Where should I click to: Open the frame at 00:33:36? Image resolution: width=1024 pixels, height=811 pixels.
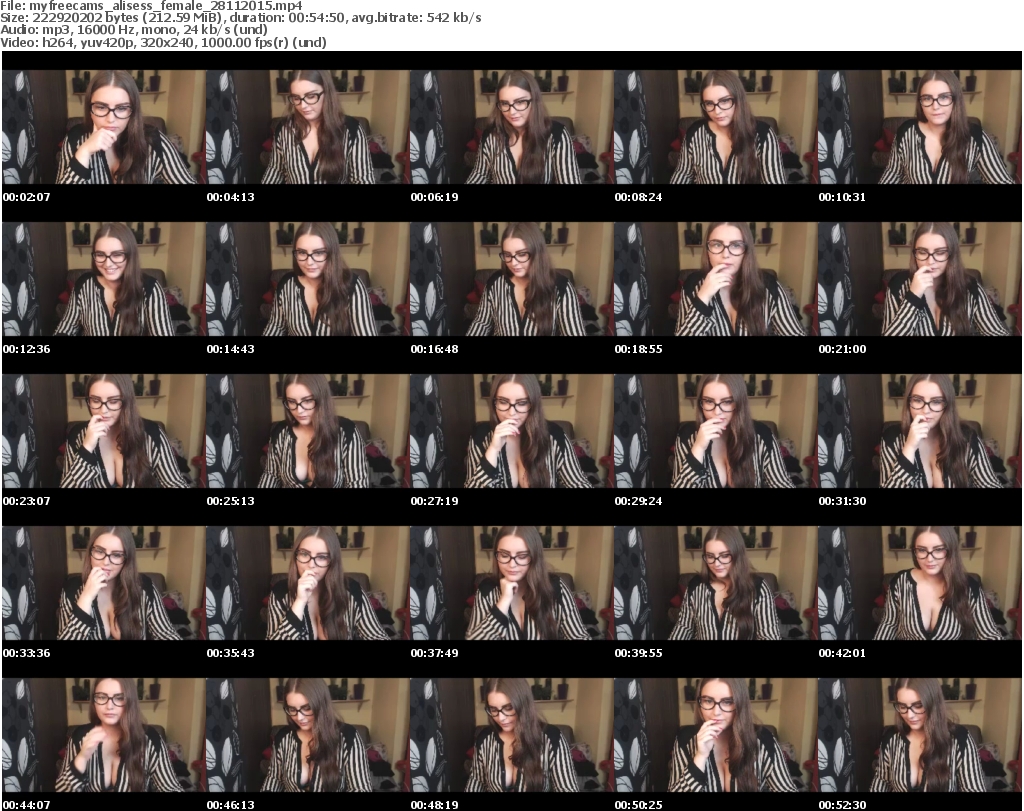pyautogui.click(x=104, y=583)
